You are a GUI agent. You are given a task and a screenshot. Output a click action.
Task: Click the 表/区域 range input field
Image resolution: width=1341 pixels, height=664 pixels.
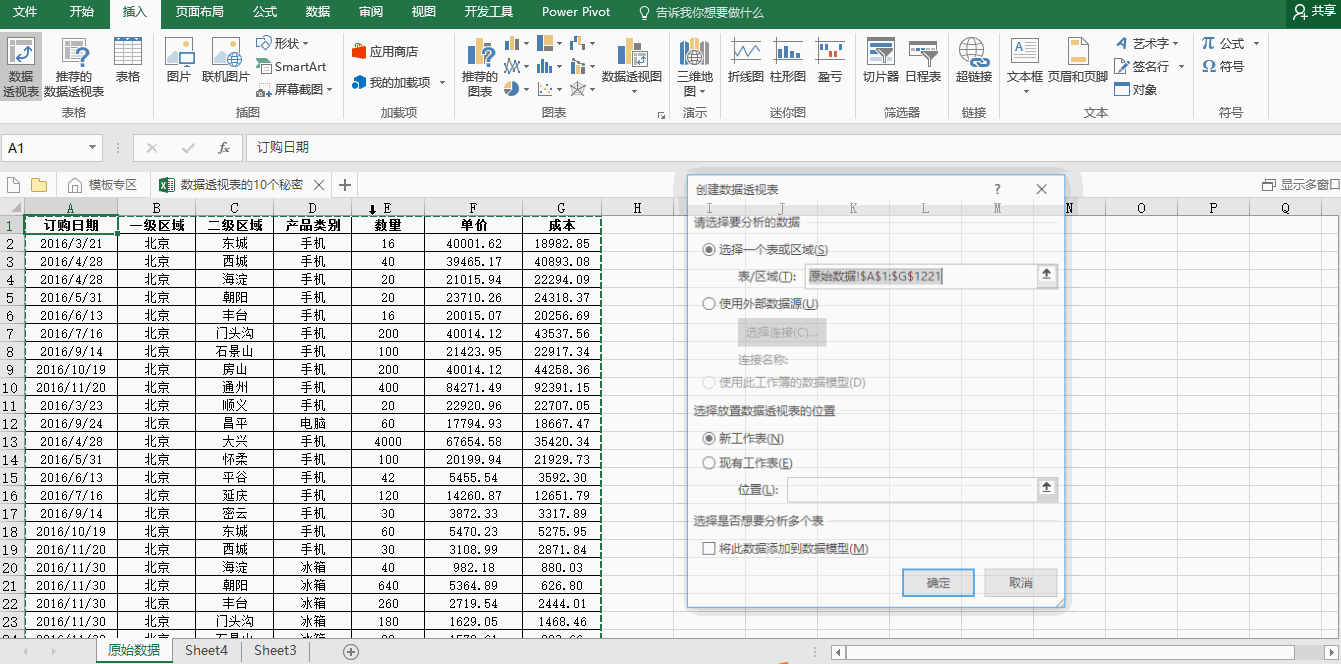pyautogui.click(x=920, y=277)
